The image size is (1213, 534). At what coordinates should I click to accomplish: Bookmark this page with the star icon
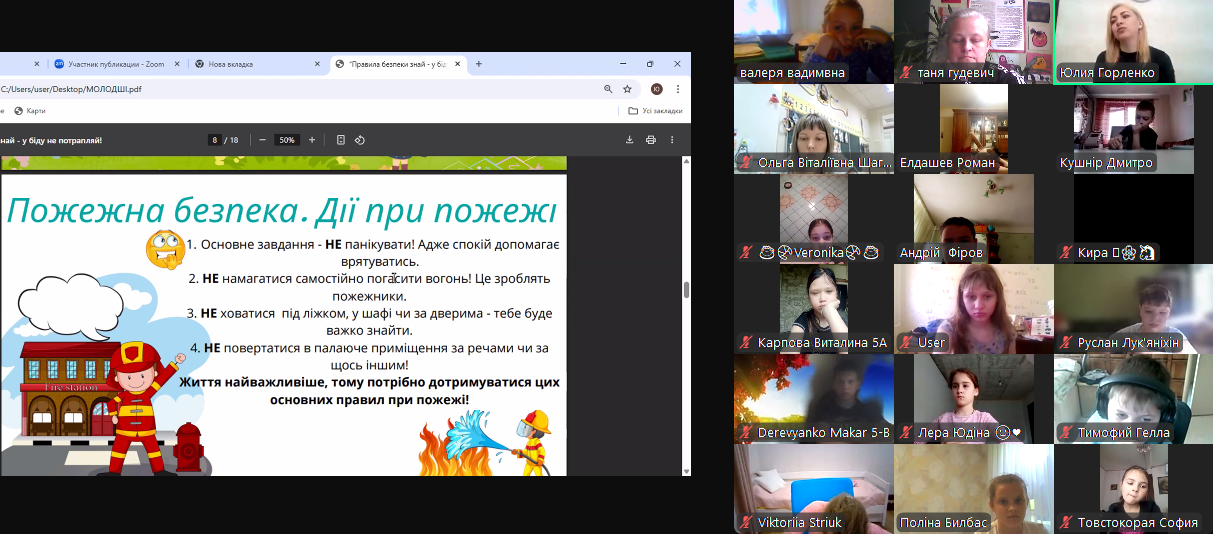(x=627, y=89)
